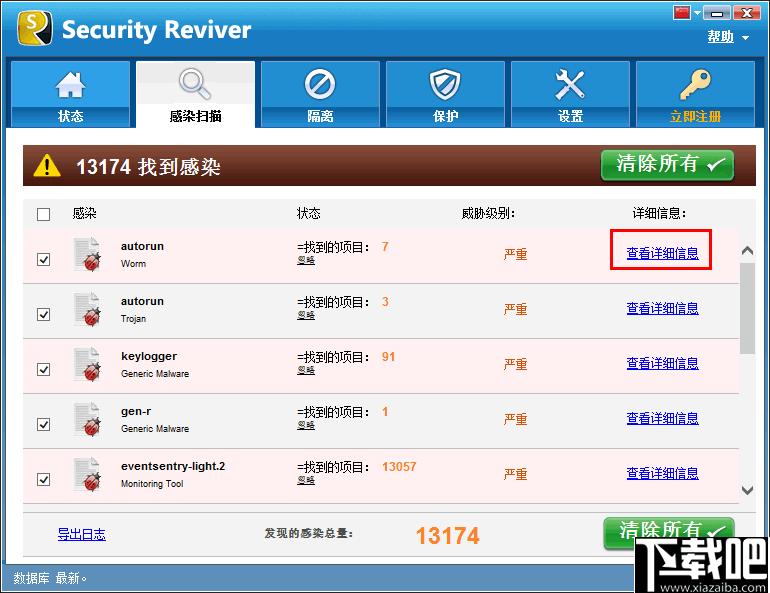The height and width of the screenshot is (593, 770).
Task: Click 忽略 link under eventsentry-light.2
Action: tap(306, 480)
